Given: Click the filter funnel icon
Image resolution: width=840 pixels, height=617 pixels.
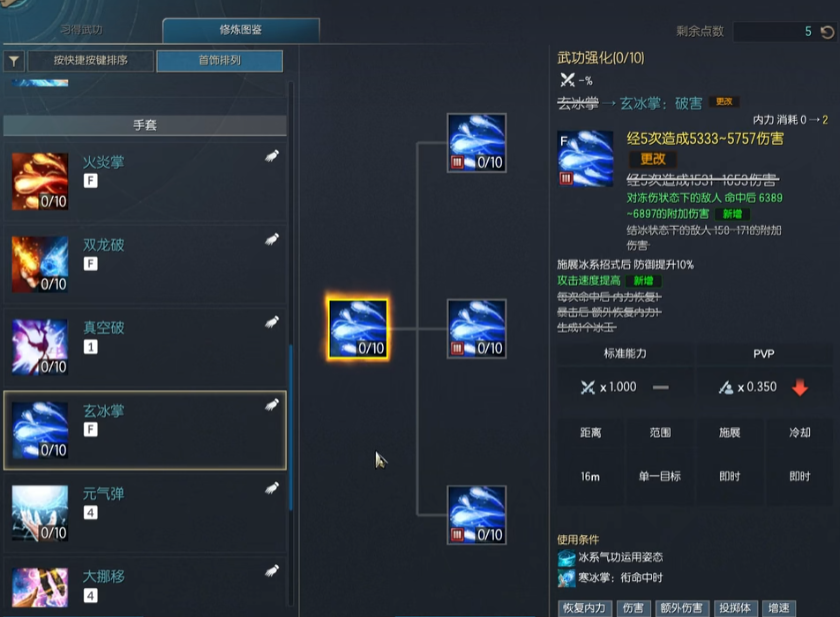Looking at the screenshot, I should tap(14, 61).
